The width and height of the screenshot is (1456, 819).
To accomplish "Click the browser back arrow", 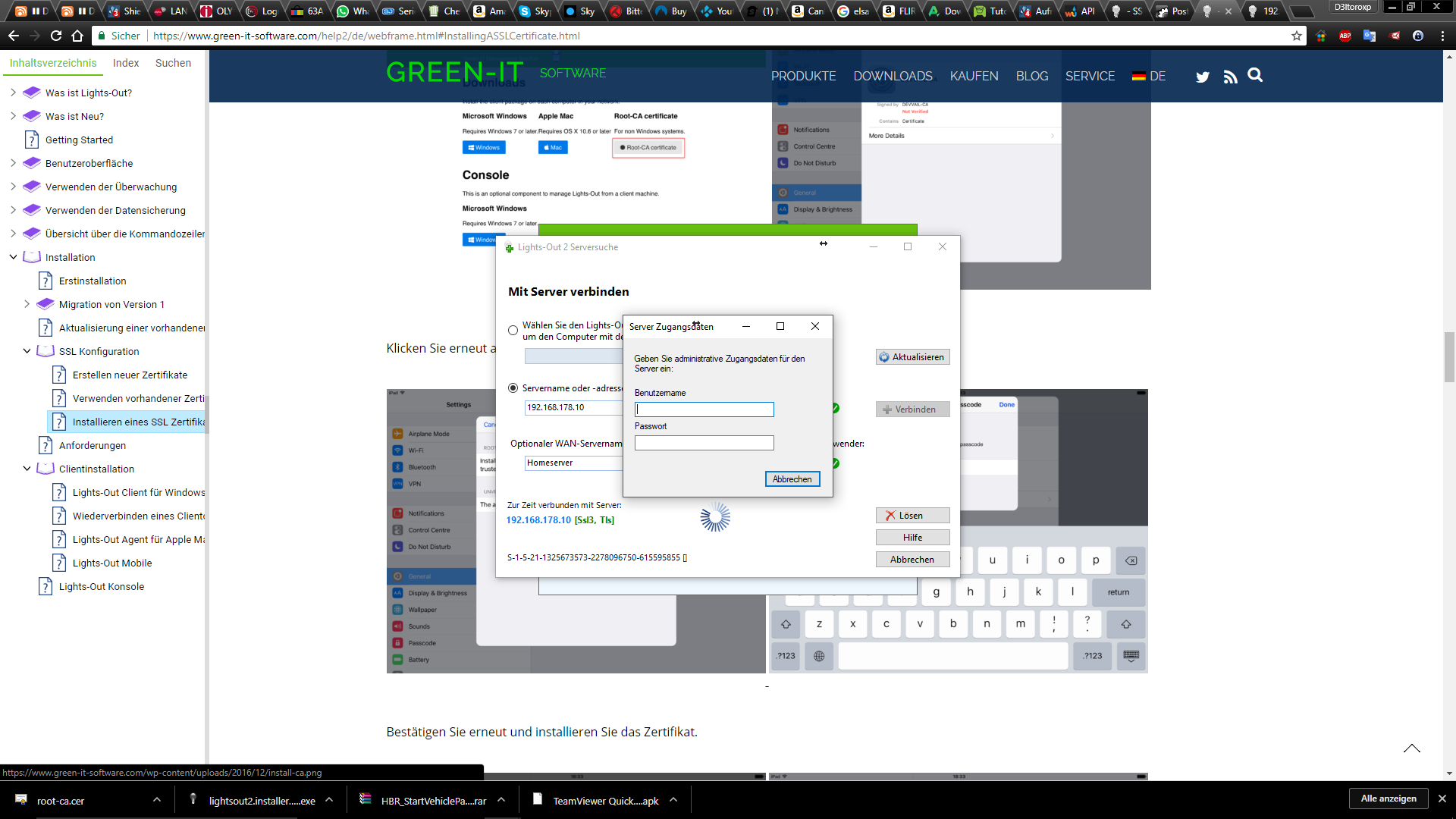I will click(14, 36).
